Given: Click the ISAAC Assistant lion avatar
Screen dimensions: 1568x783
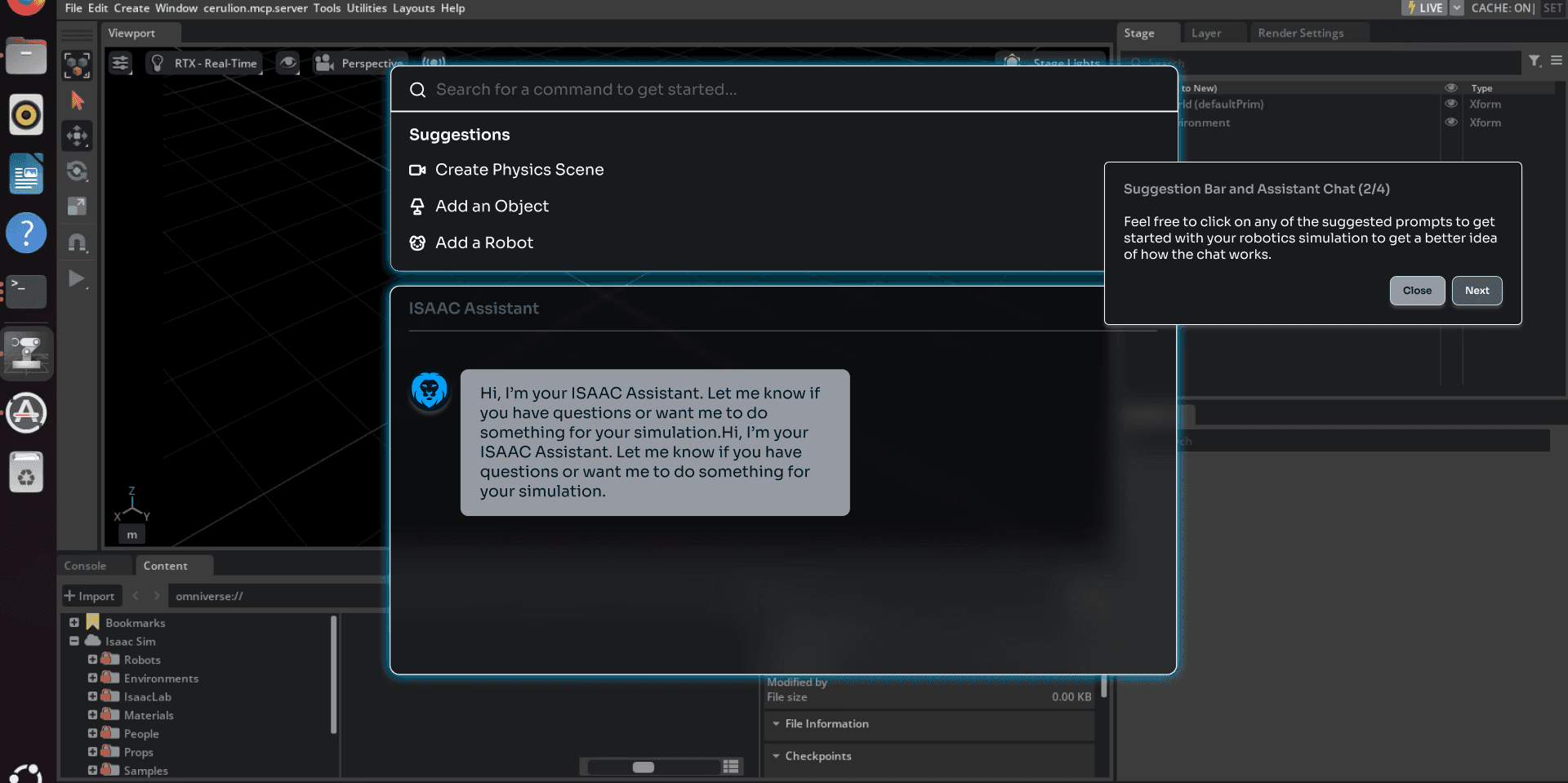Looking at the screenshot, I should [430, 391].
